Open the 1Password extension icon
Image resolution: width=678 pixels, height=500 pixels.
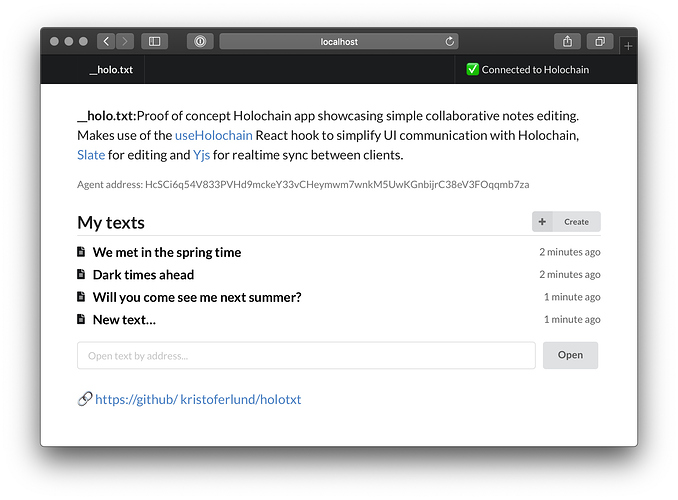pyautogui.click(x=200, y=42)
